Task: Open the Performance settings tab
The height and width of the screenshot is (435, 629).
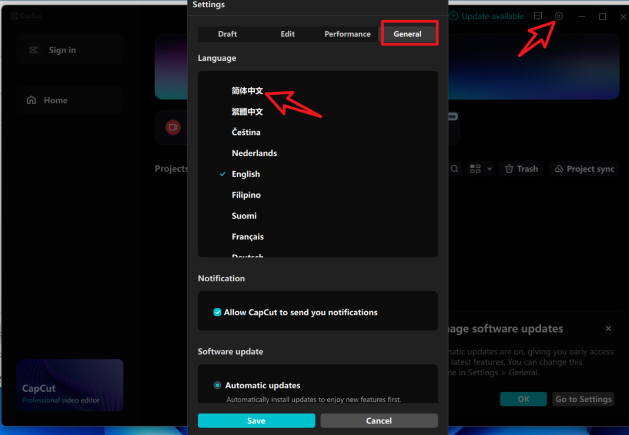Action: pos(347,34)
